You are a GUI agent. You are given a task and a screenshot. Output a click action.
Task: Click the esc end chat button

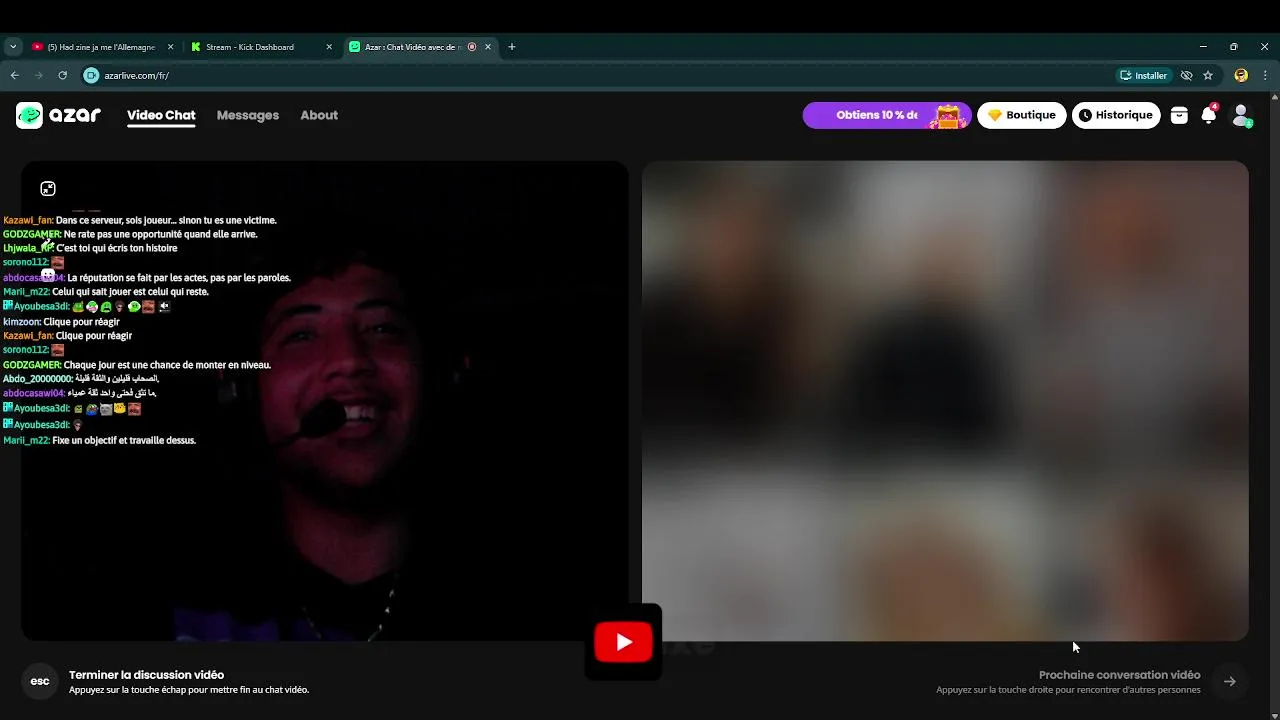click(x=40, y=681)
